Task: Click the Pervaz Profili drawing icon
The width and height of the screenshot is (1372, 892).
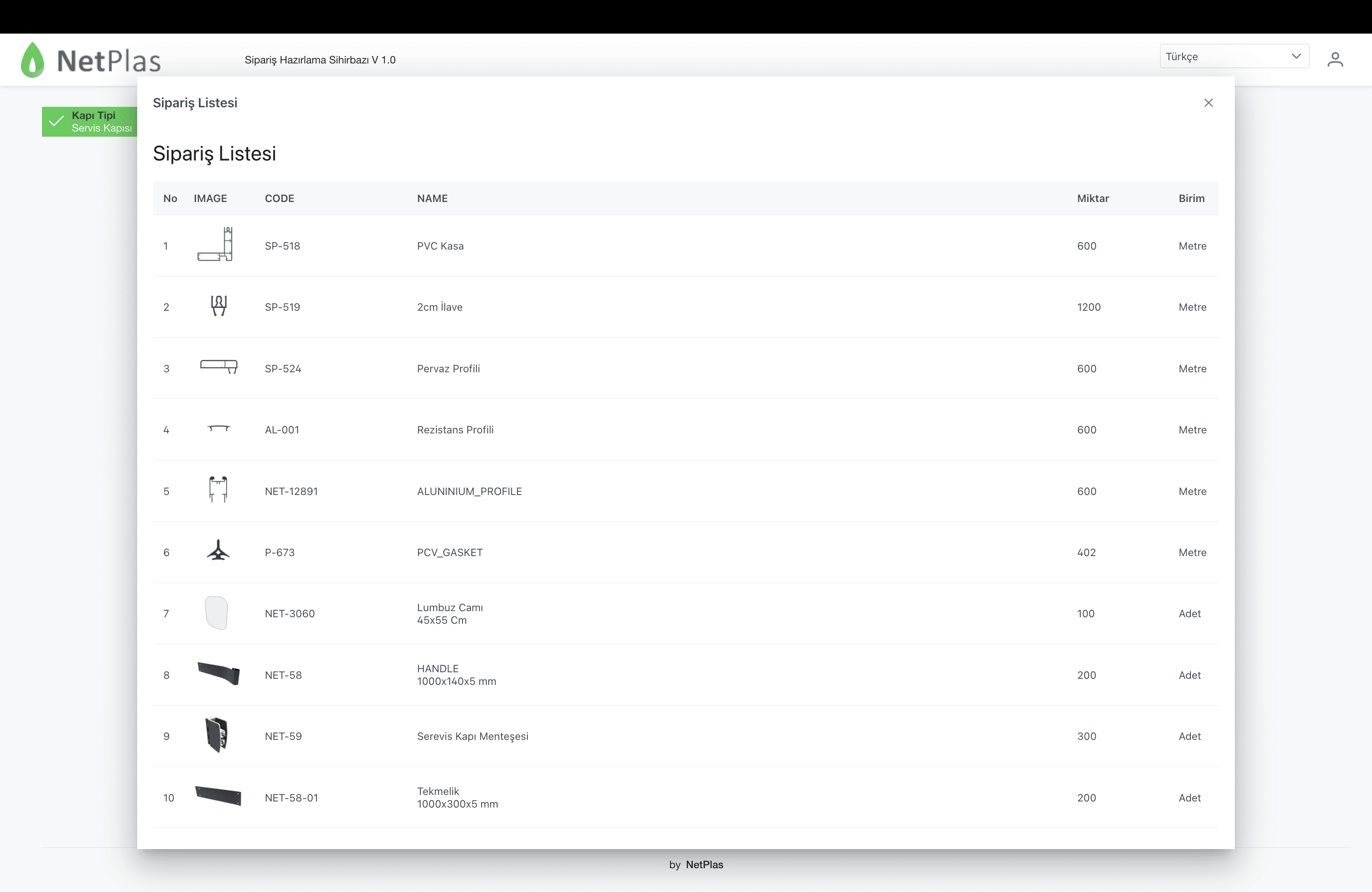Action: pos(218,367)
